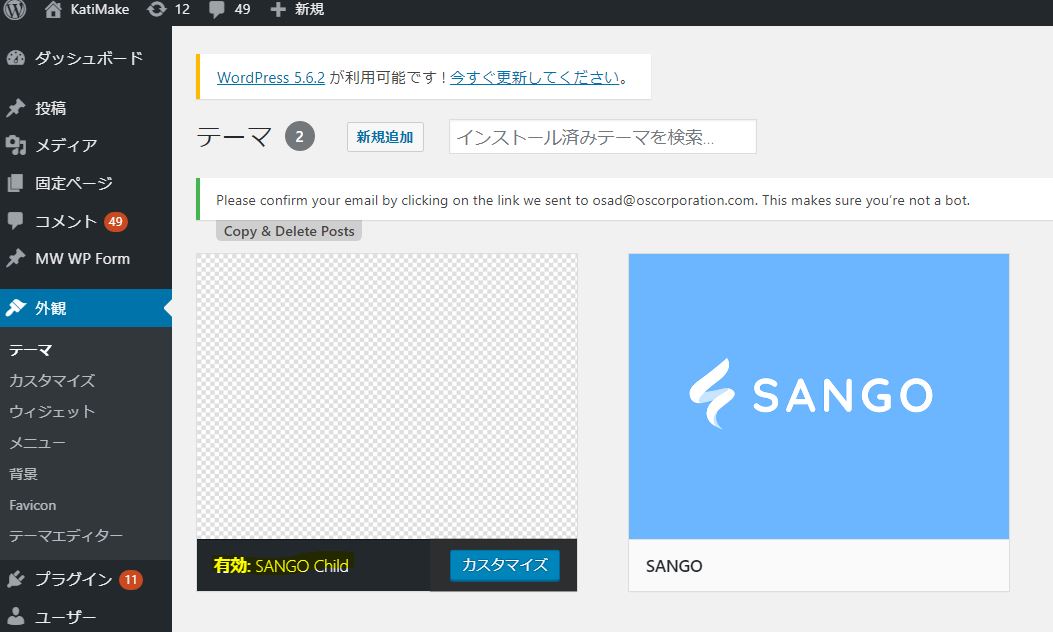Click the 投稿 pin icon
Viewport: 1053px width, 632px height.
click(15, 108)
